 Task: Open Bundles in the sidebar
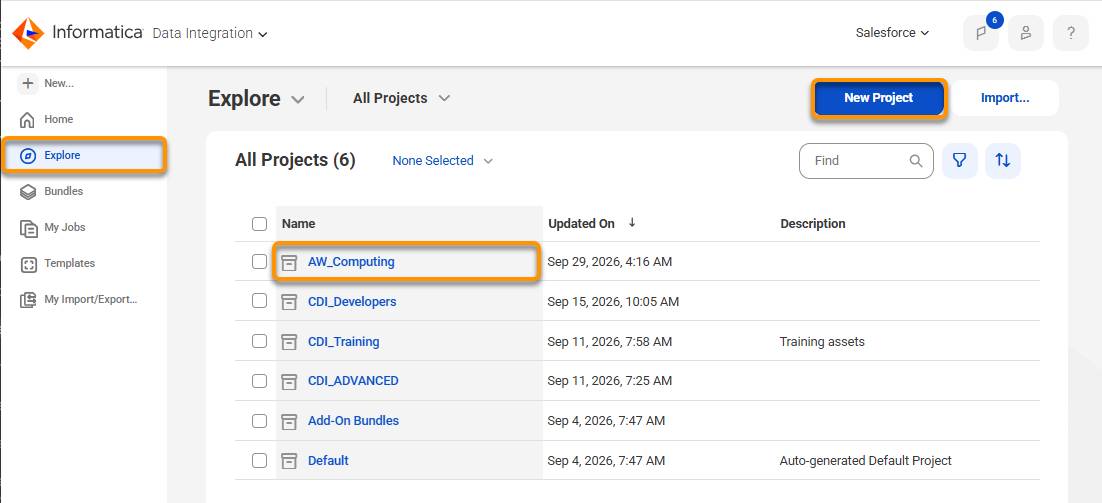(x=63, y=191)
